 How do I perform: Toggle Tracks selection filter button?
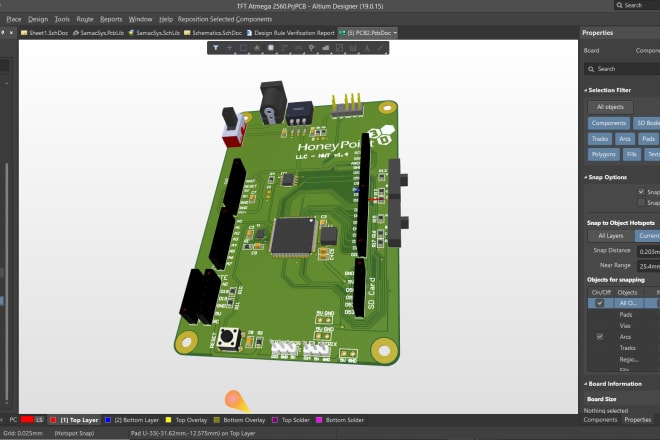coord(600,139)
